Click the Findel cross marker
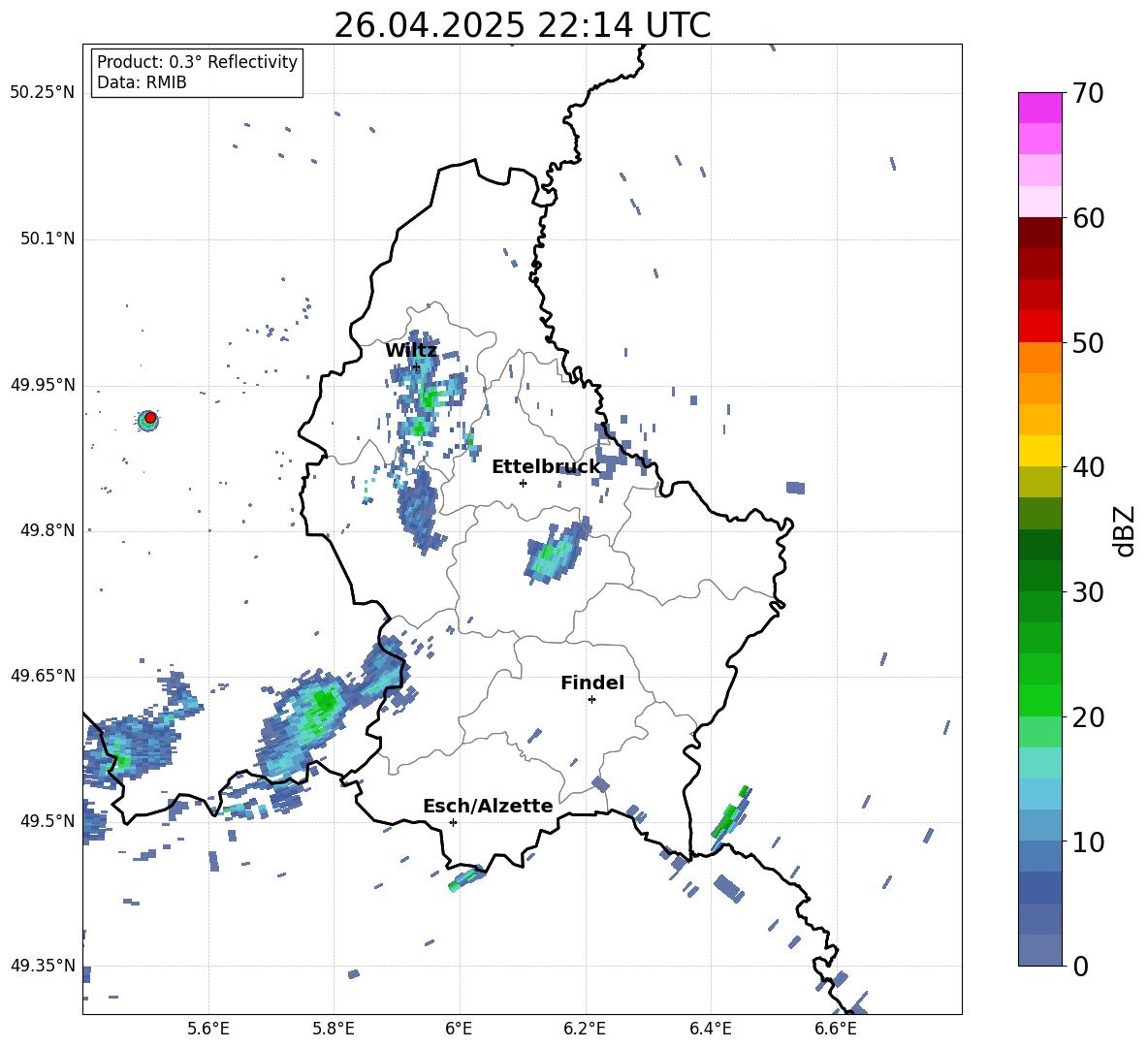The width and height of the screenshot is (1148, 1048). 591,700
